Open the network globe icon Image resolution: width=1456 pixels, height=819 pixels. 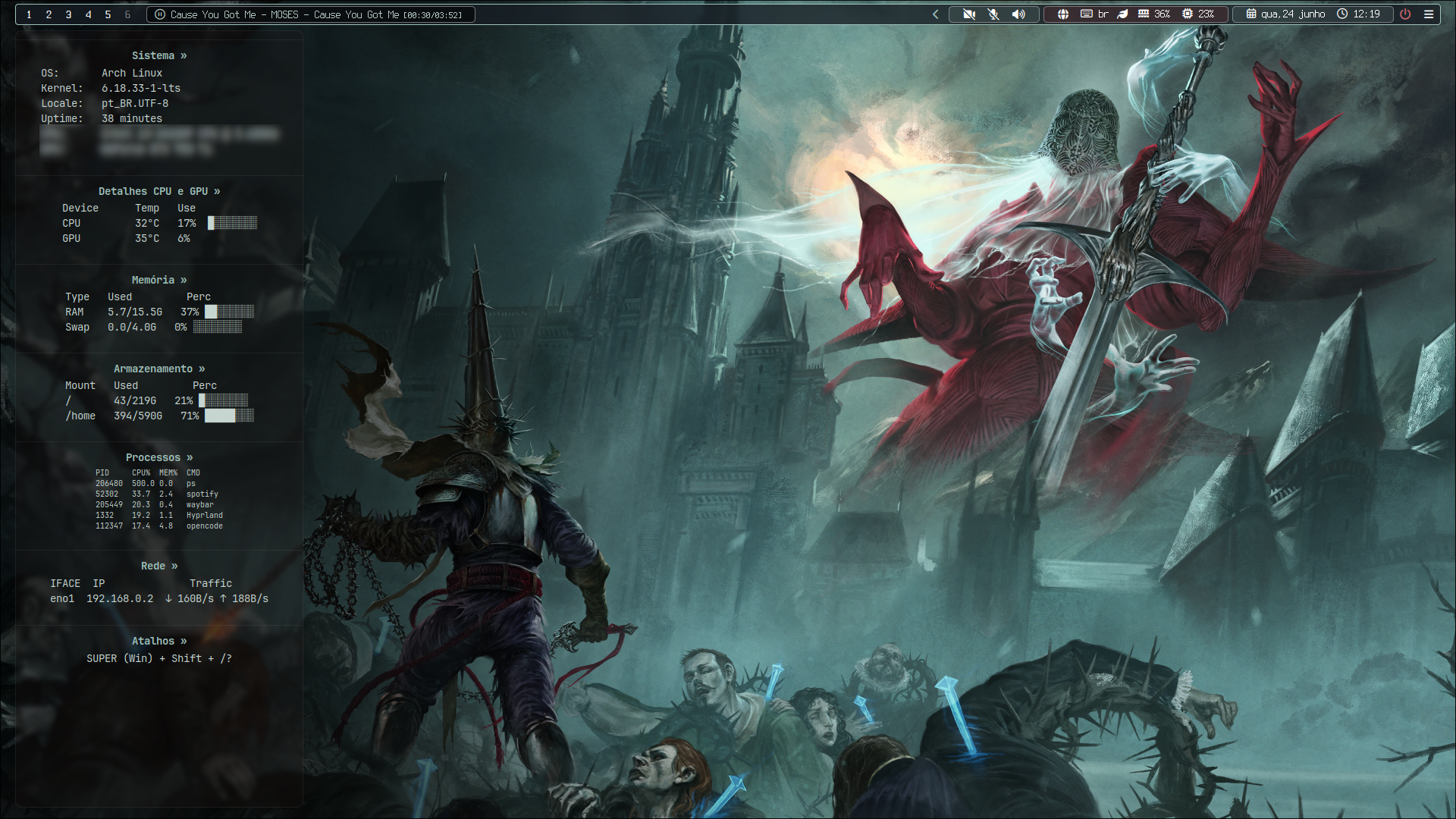[1063, 14]
